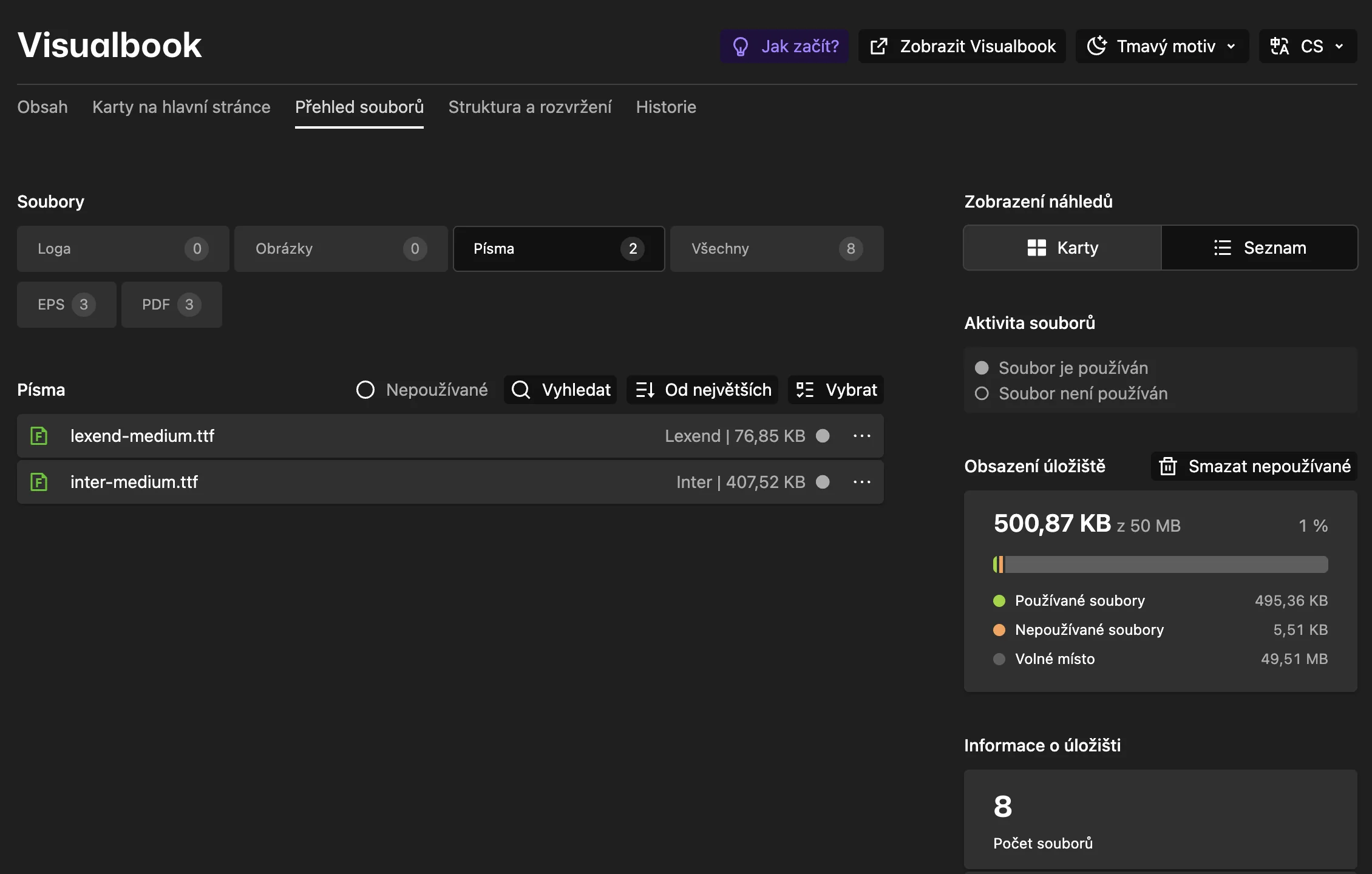The height and width of the screenshot is (874, 1372).
Task: Go to Struktura a rozvržení tab
Action: click(530, 107)
